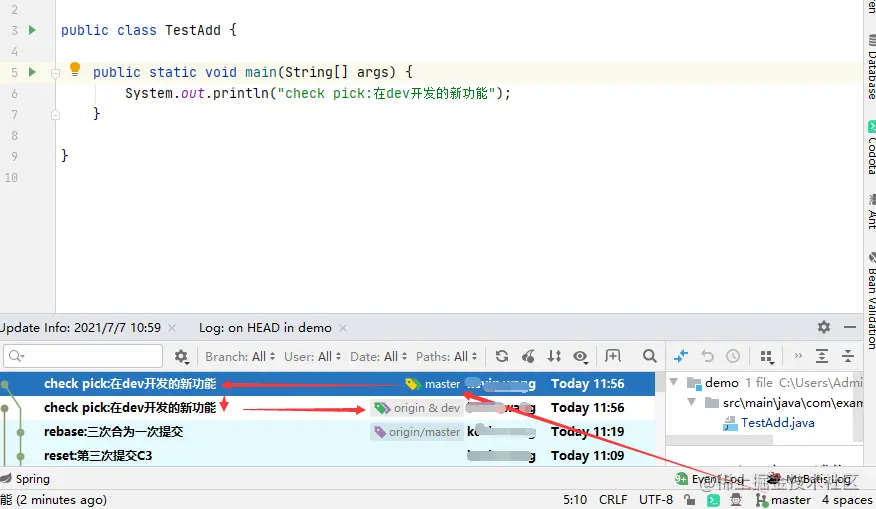Click the origin & dev branch label

click(x=418, y=408)
